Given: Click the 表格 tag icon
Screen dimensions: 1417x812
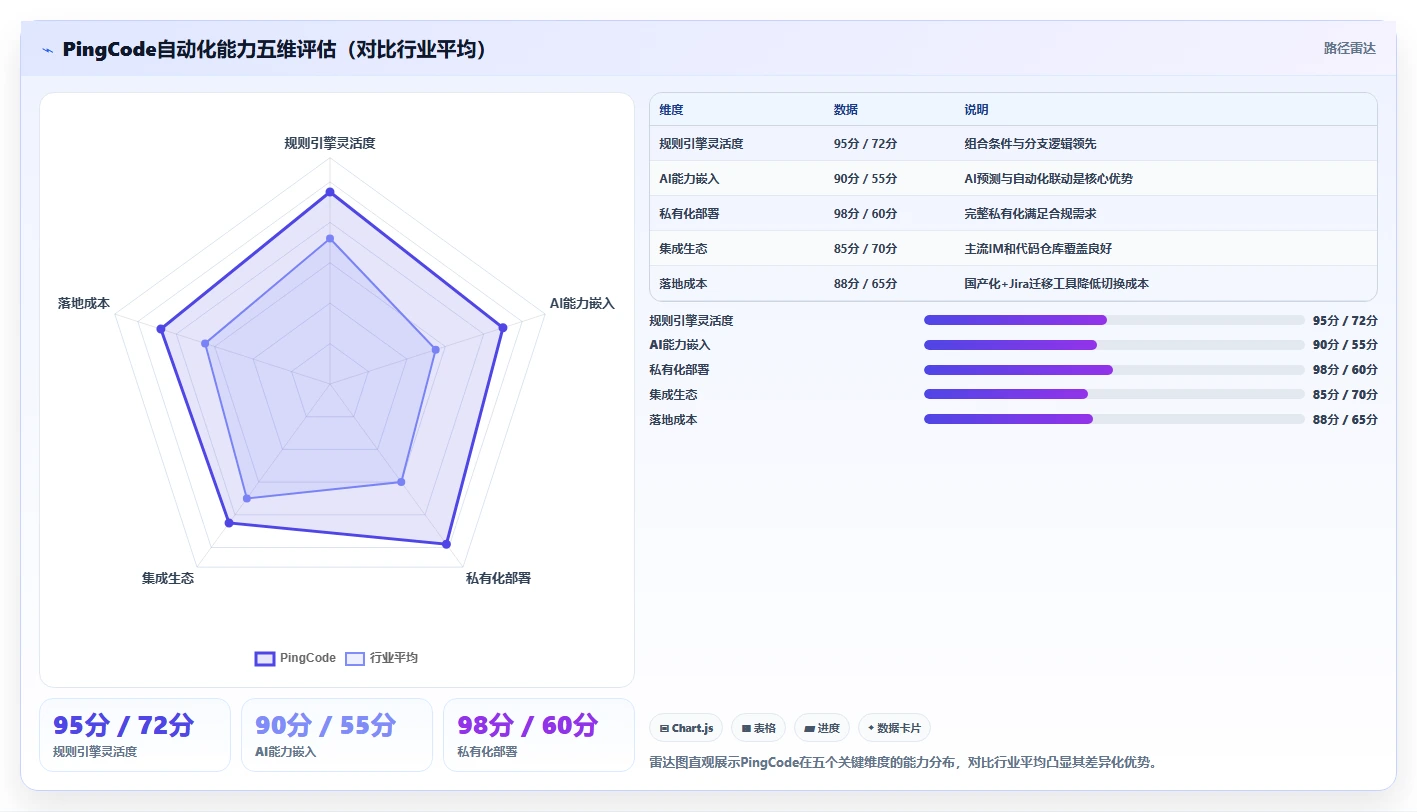Looking at the screenshot, I should point(746,728).
